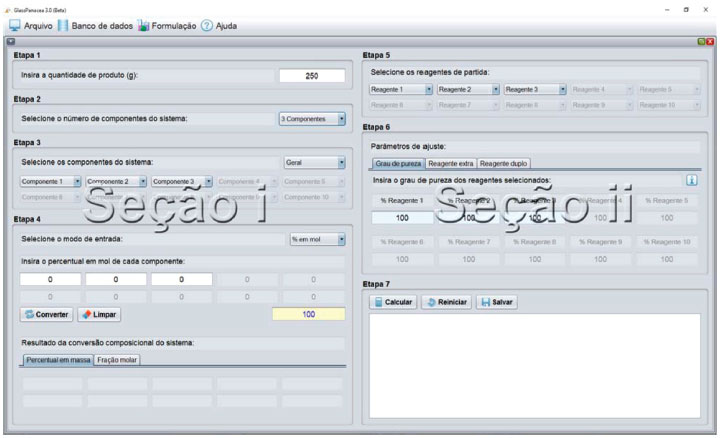Switch to the Reagente extra tab
Image resolution: width=721 pixels, height=438 pixels.
[451, 163]
